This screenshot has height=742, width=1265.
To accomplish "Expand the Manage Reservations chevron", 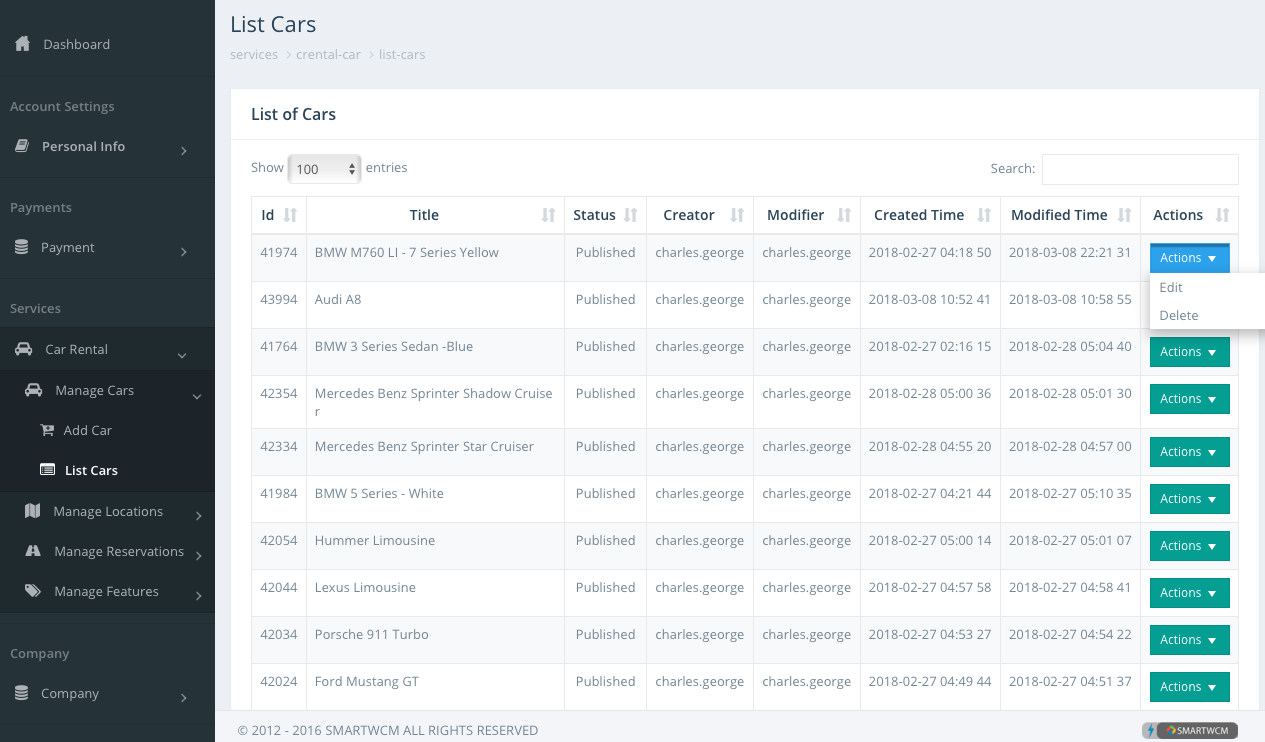I will (199, 556).
